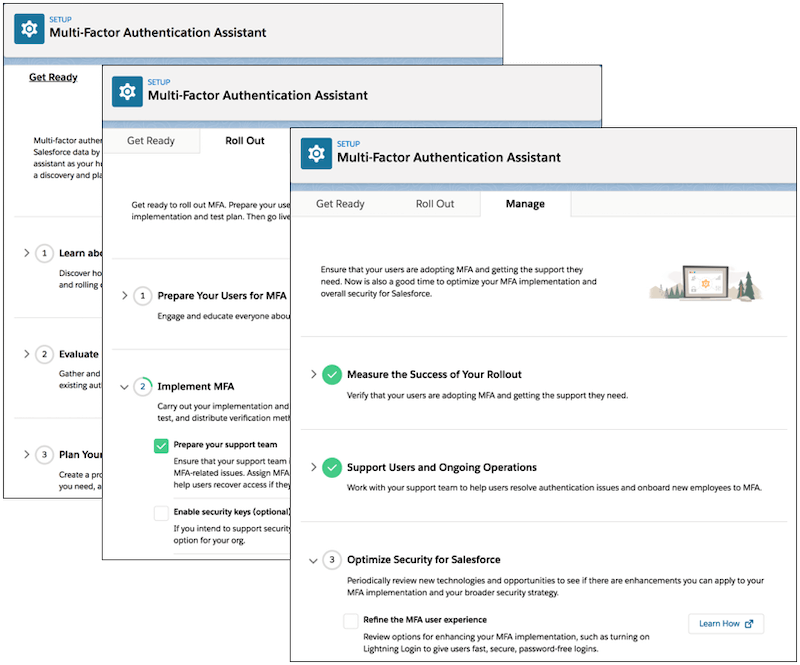800x665 pixels.
Task: Click the step 3 circle beside Plan in the back window
Action: pos(44,455)
